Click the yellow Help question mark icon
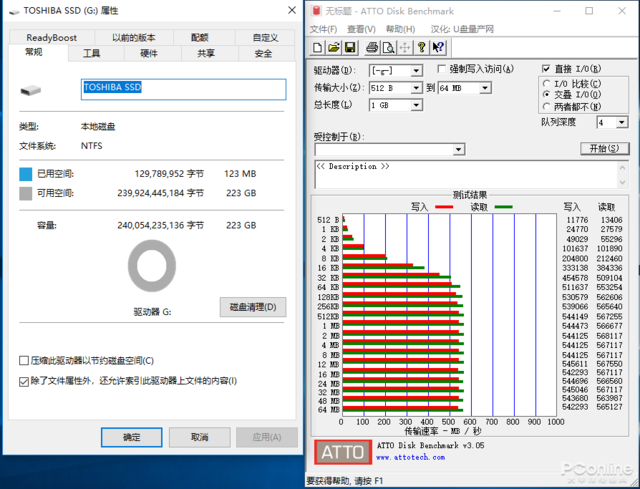The height and width of the screenshot is (489, 640). coord(422,48)
